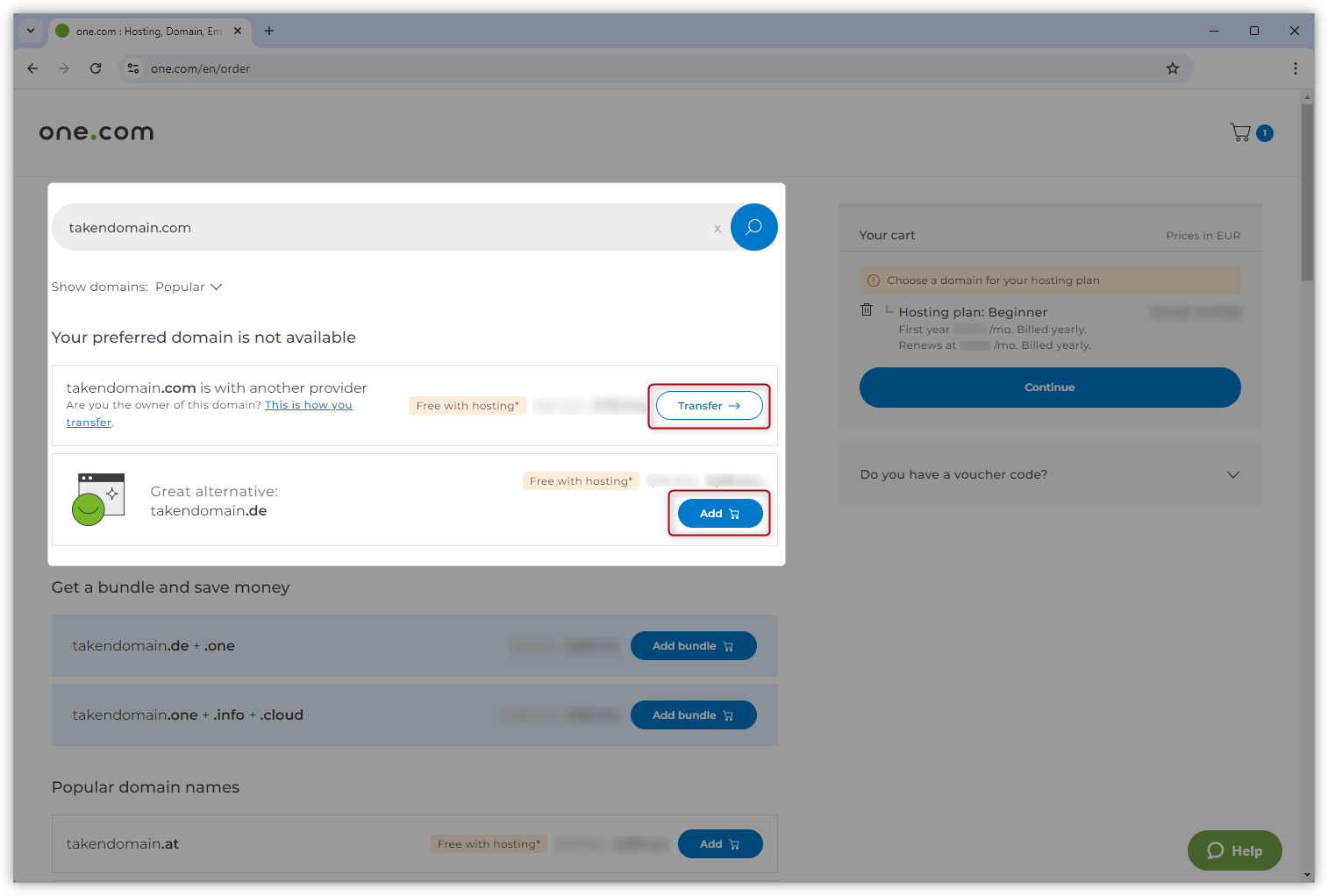Open the Help chat widget
This screenshot has width=1328, height=896.
tap(1234, 850)
